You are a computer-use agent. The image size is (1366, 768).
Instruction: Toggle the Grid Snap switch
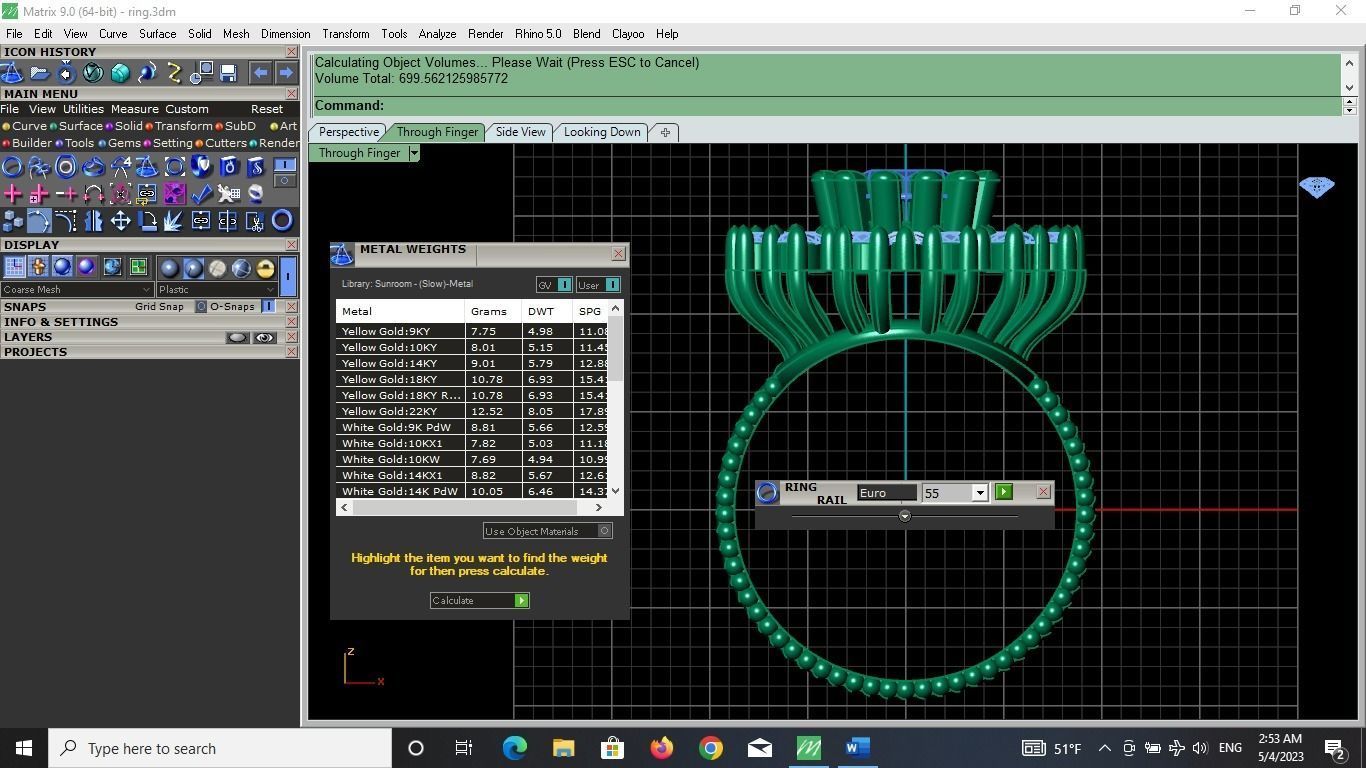coord(200,306)
